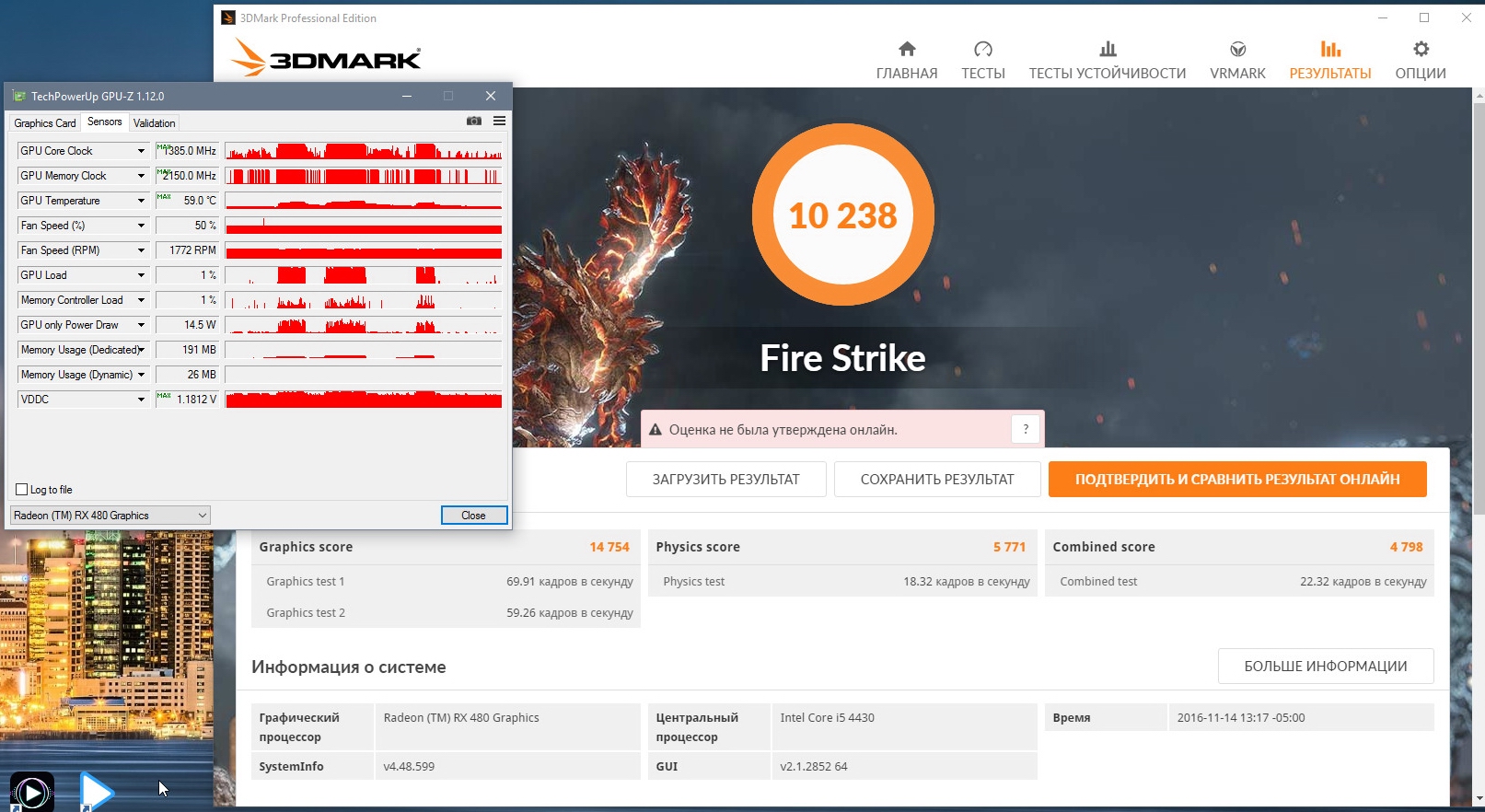1485x812 pixels.
Task: Click Fan Speed value 1772 RPM
Action: pos(187,250)
